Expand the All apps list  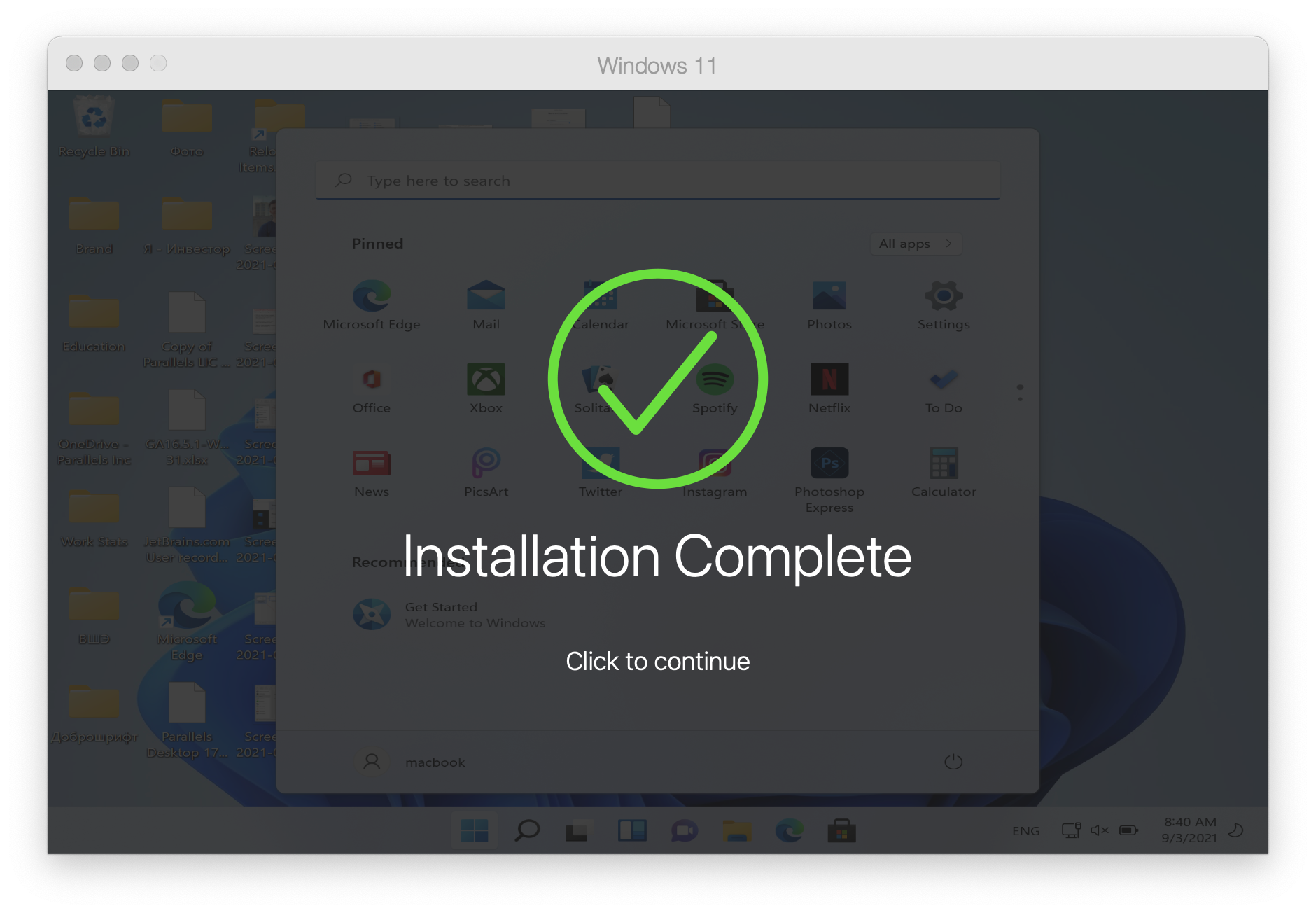pos(915,244)
